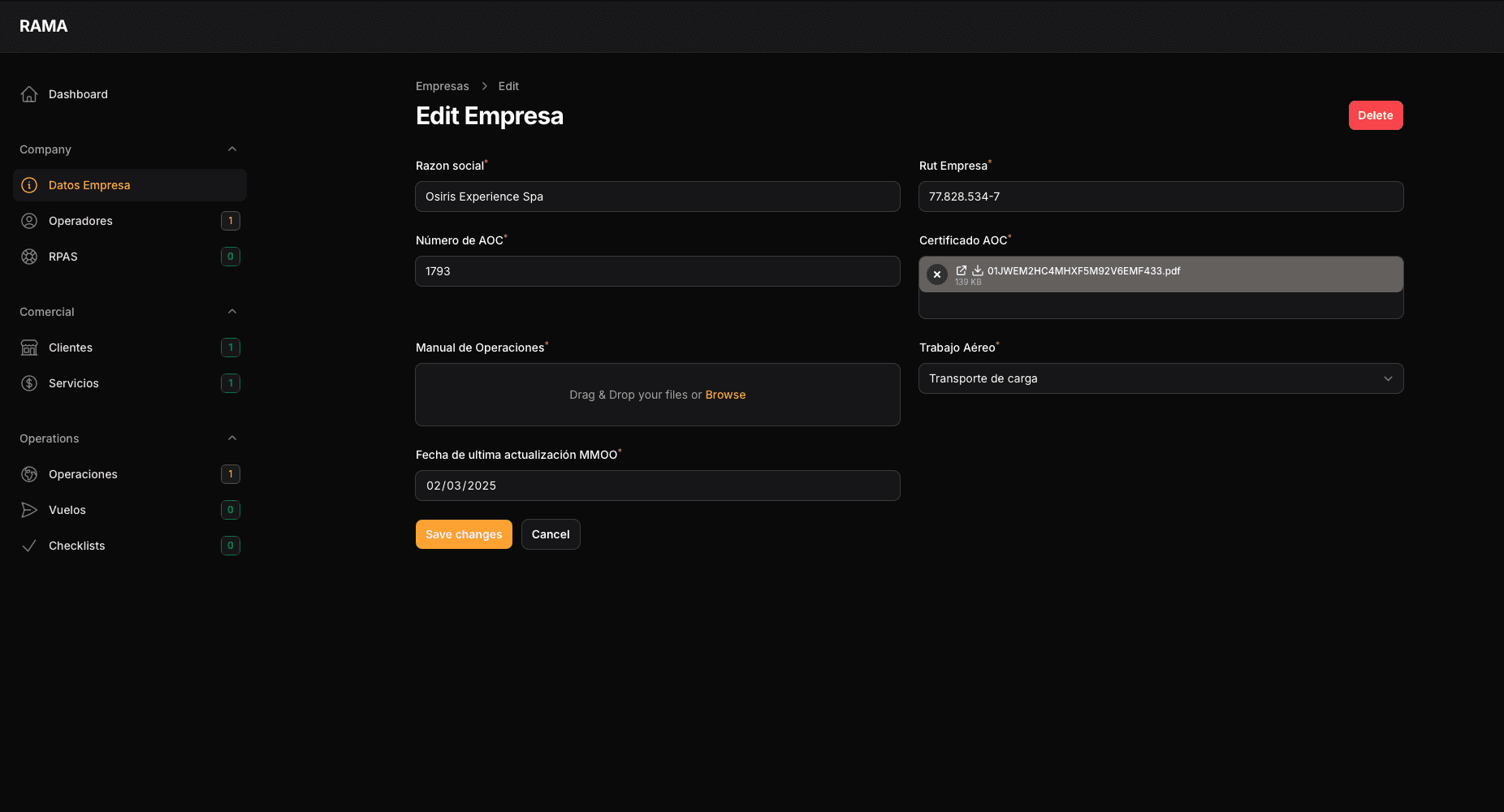Image resolution: width=1504 pixels, height=812 pixels.
Task: Open the Checklists page
Action: (x=130, y=546)
